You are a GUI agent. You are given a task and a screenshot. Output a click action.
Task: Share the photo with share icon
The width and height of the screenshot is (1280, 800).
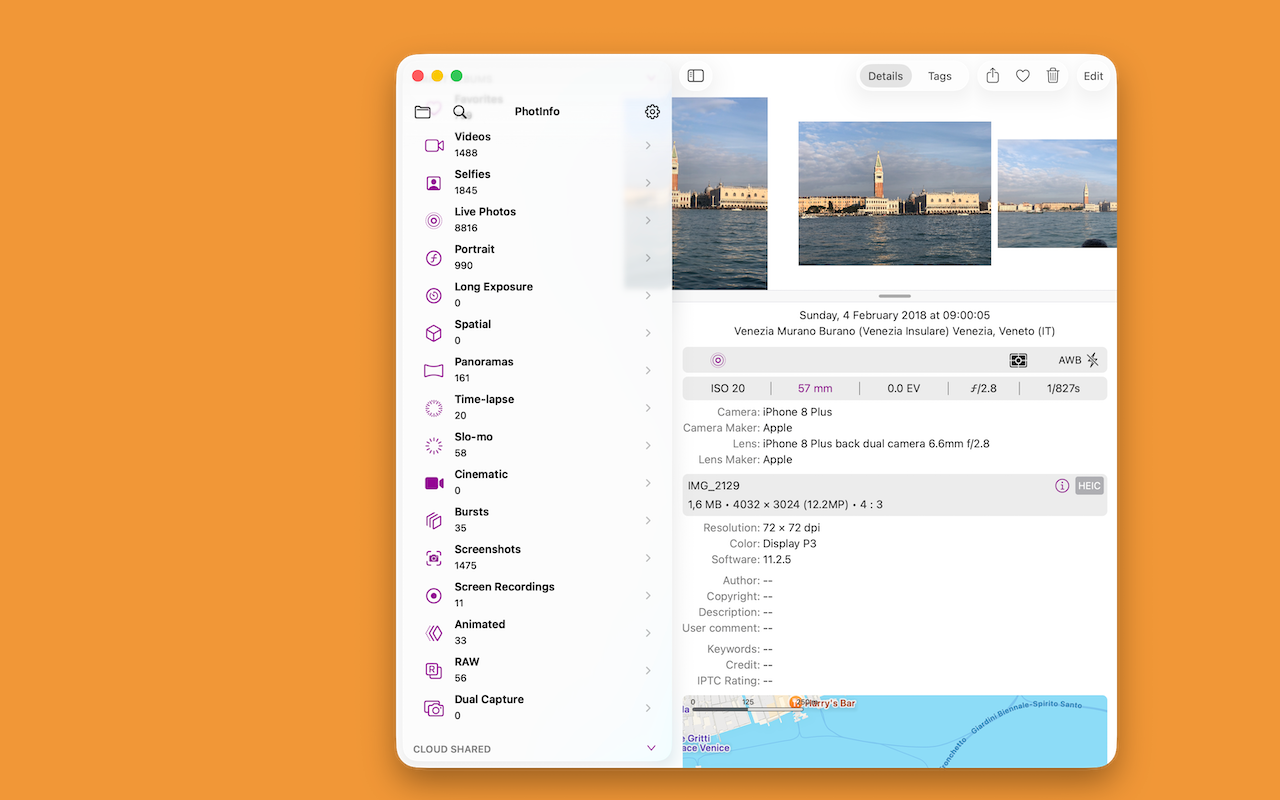click(992, 76)
